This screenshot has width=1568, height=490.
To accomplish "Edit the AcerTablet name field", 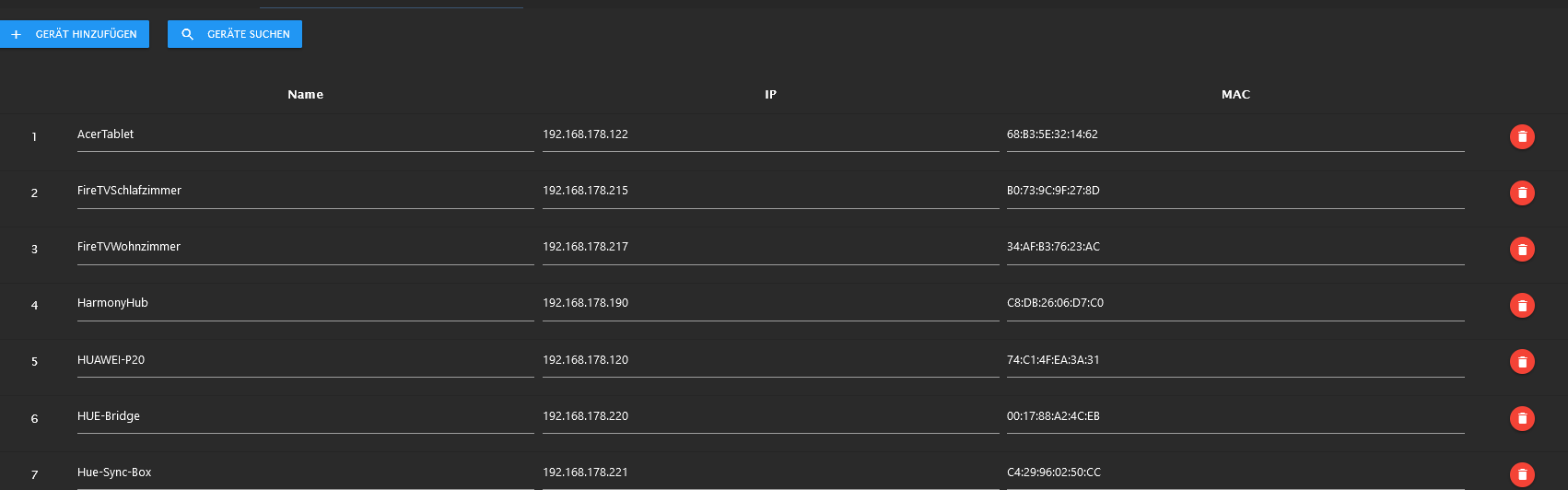I will click(306, 134).
